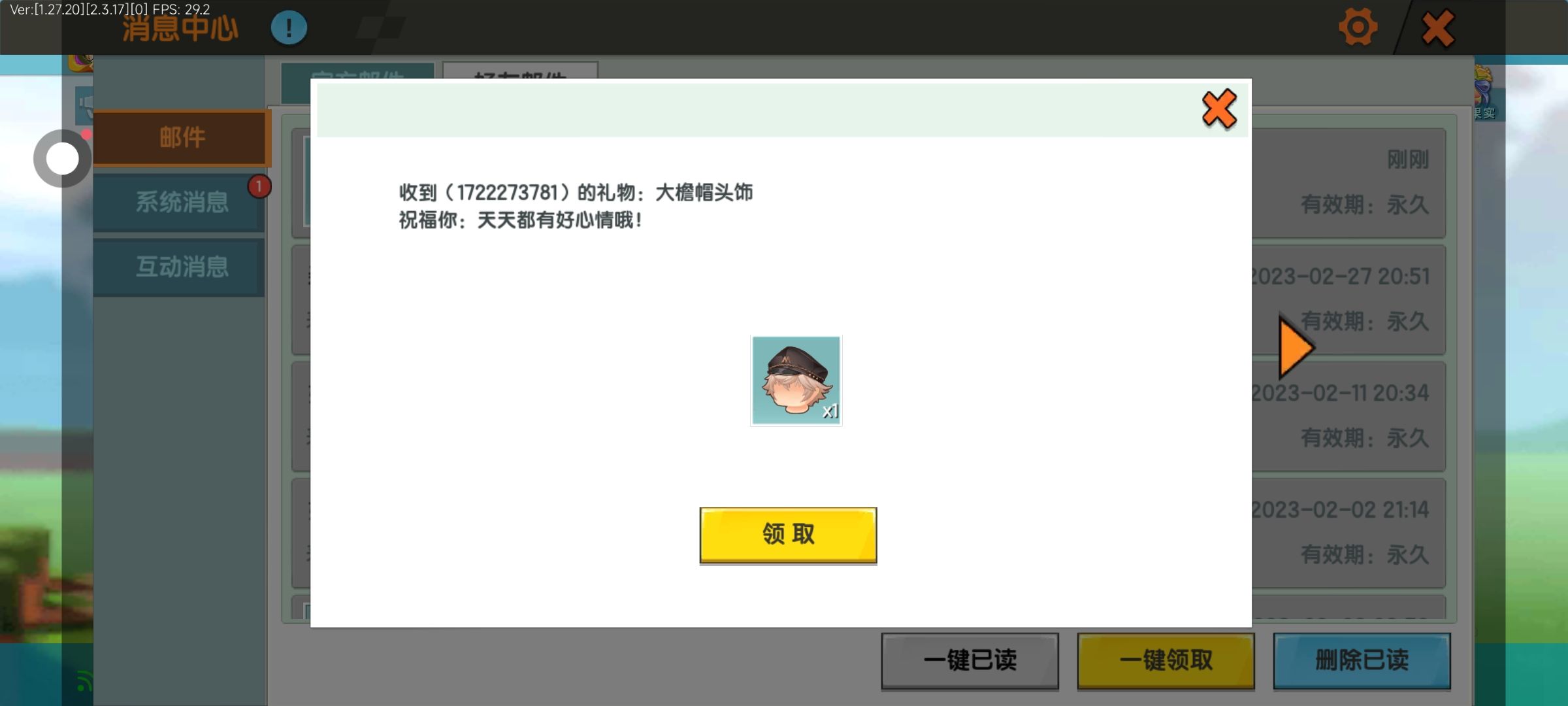The width and height of the screenshot is (1568, 706).
Task: Select the 邮件 mail tab
Action: 182,138
